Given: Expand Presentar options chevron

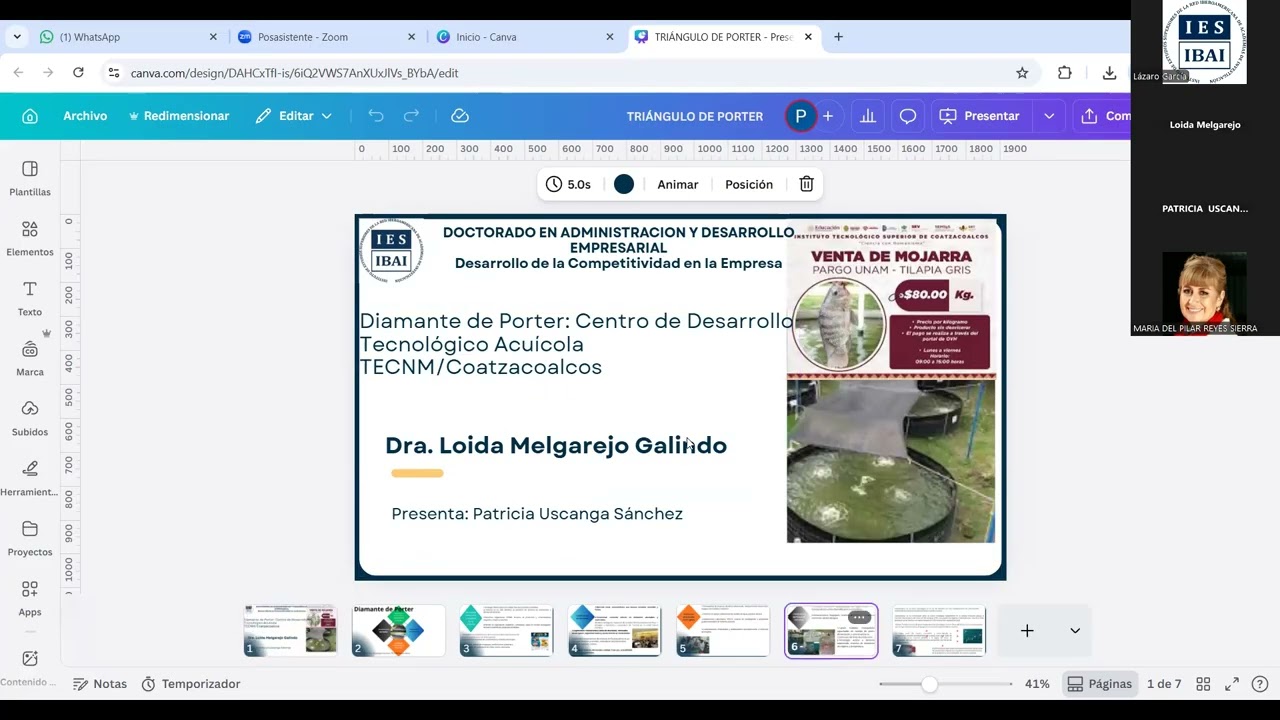Looking at the screenshot, I should tap(1049, 116).
